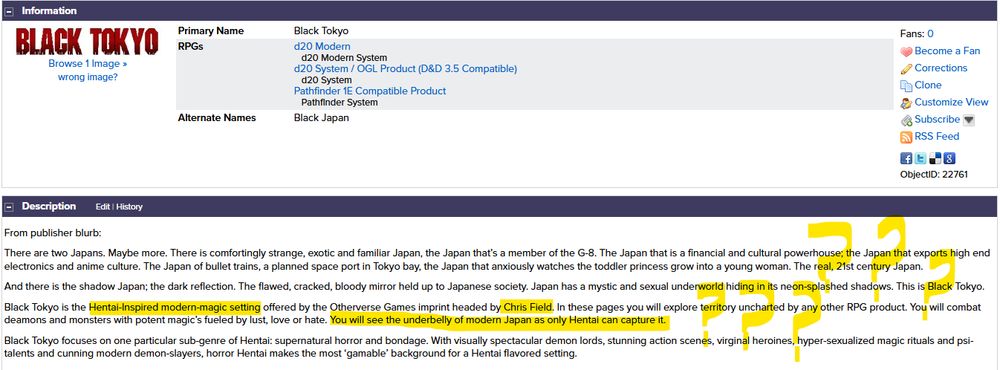The width and height of the screenshot is (1000, 370).
Task: Click the orange RSS feed icon
Action: 906,137
